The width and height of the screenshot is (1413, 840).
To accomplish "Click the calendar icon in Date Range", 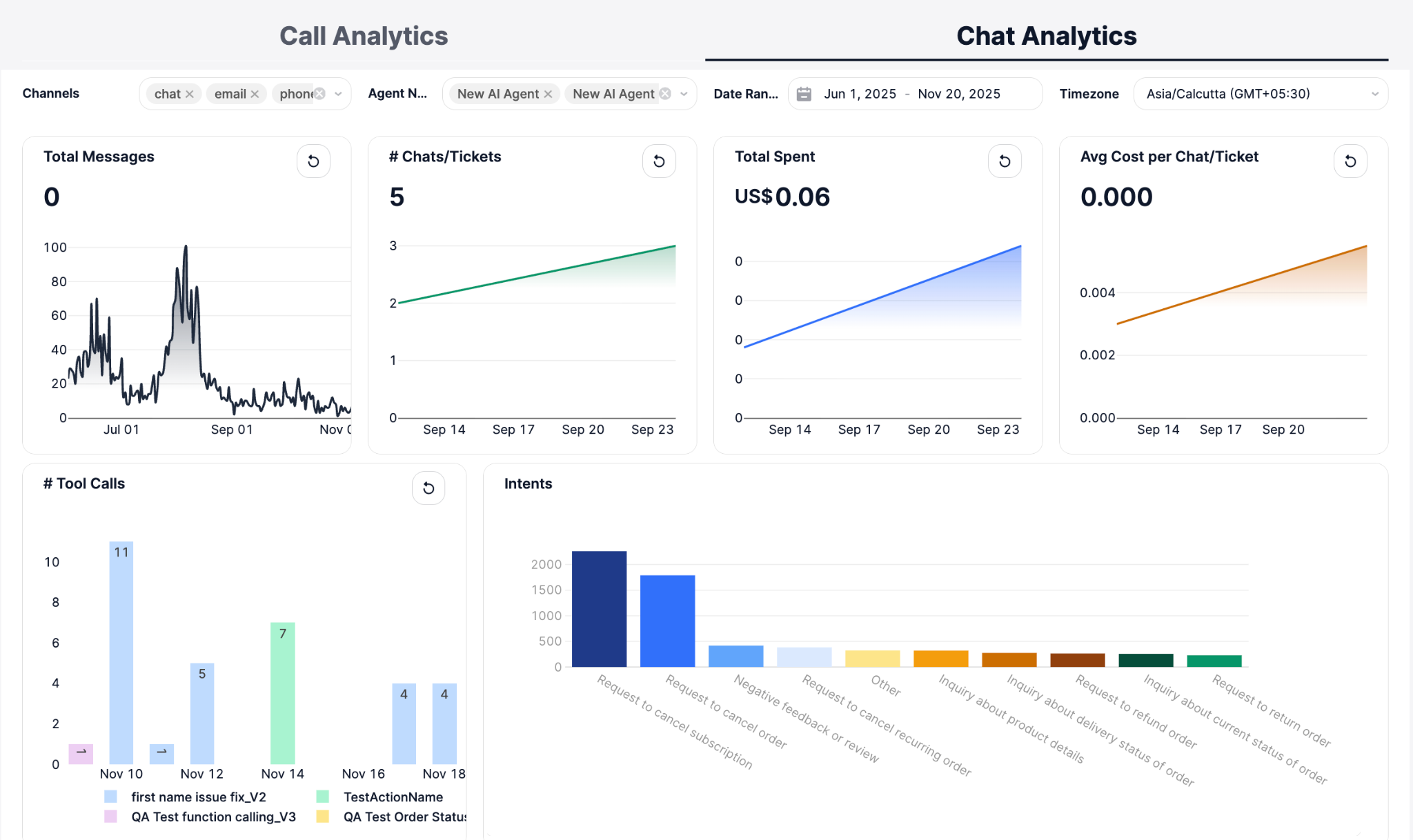I will point(804,94).
